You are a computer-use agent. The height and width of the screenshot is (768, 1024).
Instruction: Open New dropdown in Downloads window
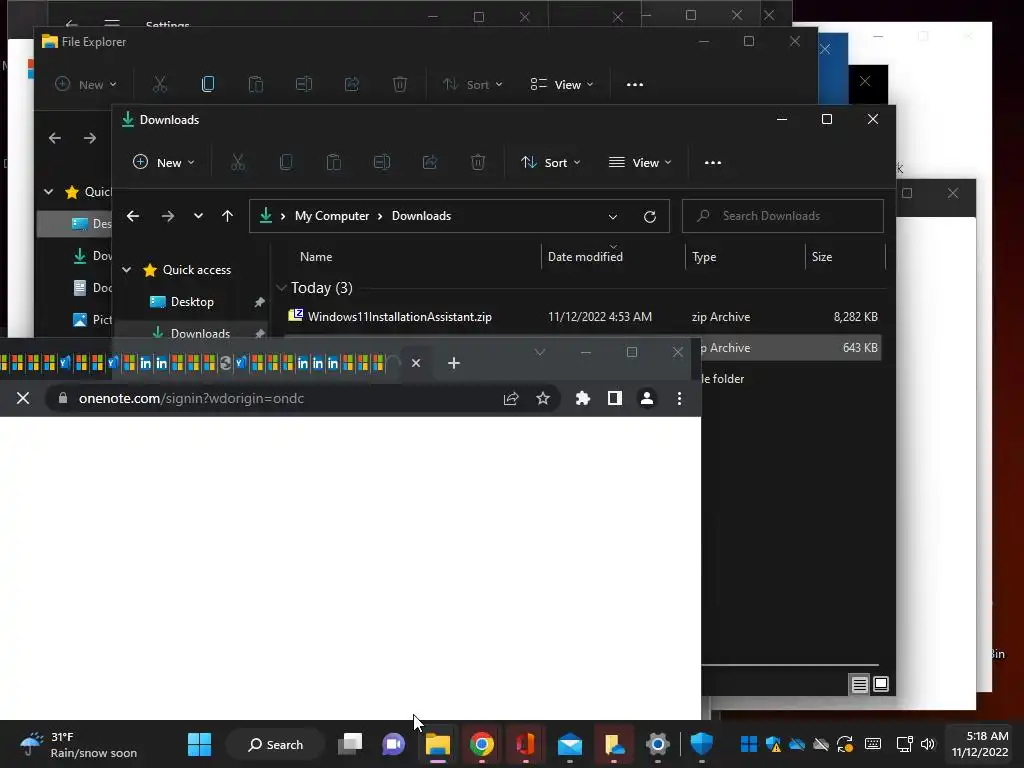(163, 163)
